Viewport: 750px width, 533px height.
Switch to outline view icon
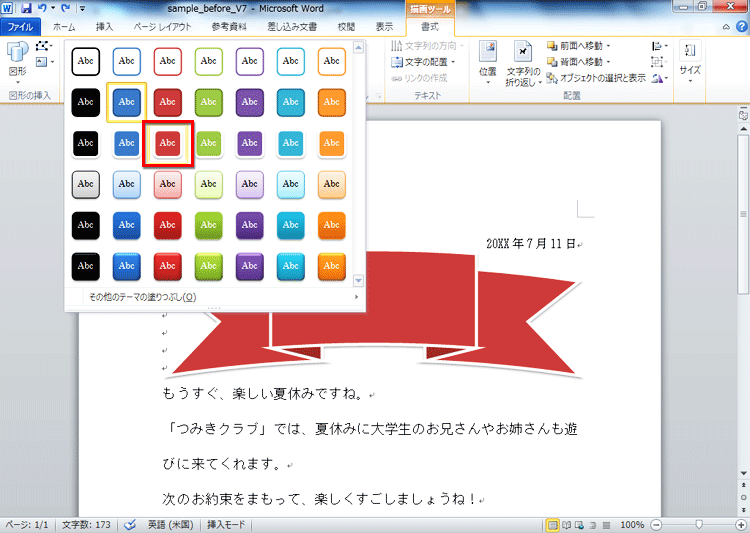(593, 525)
